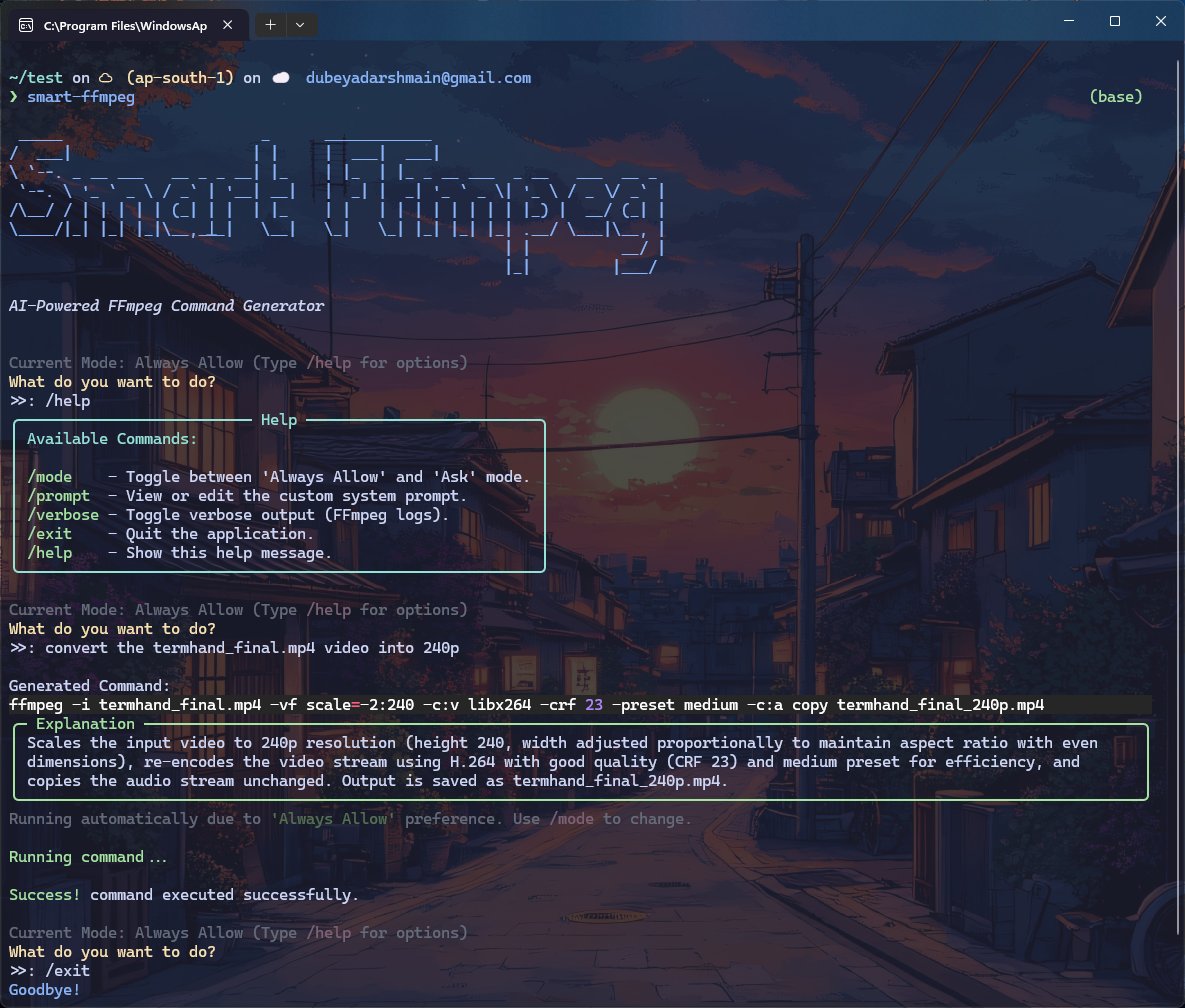Click the /prompt command in Help box
Screen dimensions: 1185x1008
coord(58,496)
